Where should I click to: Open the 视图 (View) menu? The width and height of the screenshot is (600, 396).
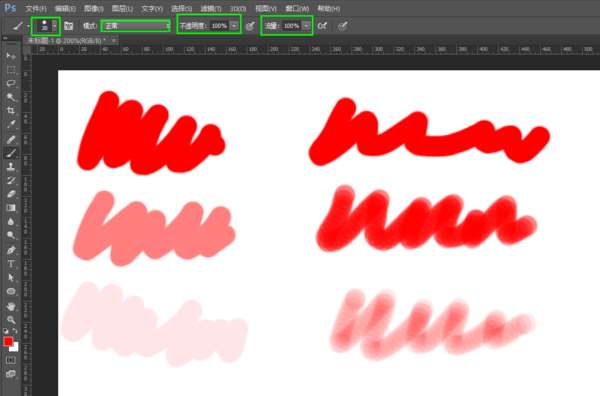[x=266, y=8]
